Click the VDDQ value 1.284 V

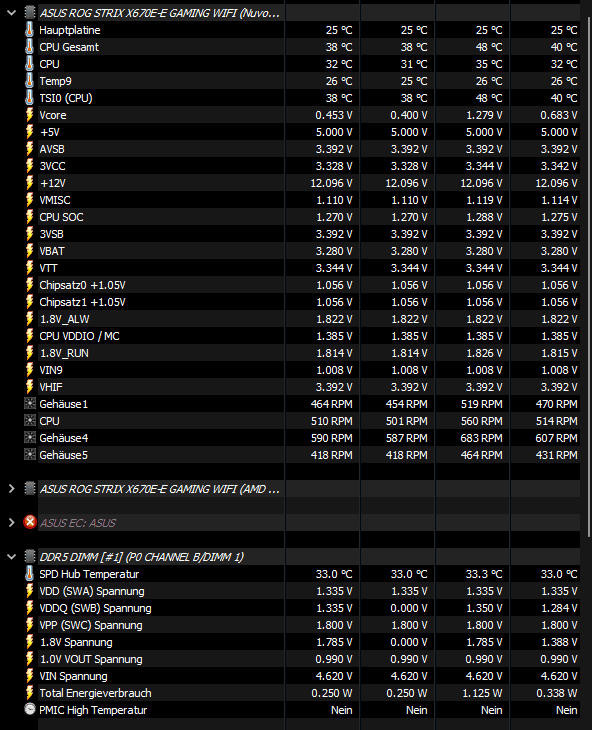559,608
